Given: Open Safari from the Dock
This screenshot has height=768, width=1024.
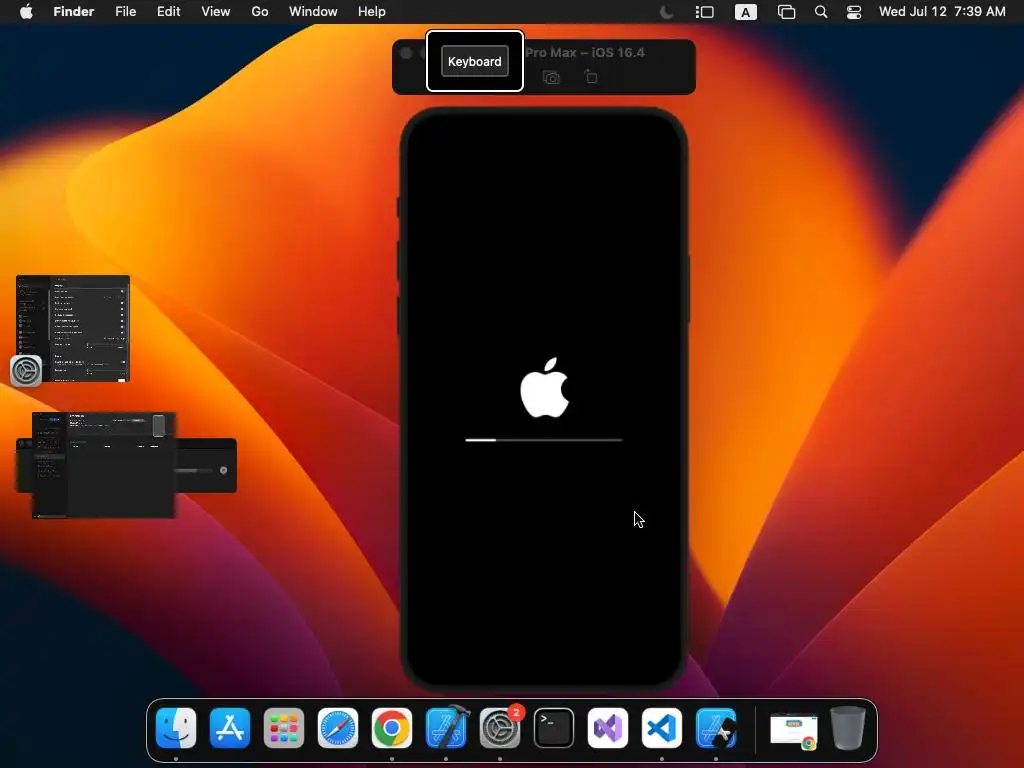Looking at the screenshot, I should coord(338,728).
